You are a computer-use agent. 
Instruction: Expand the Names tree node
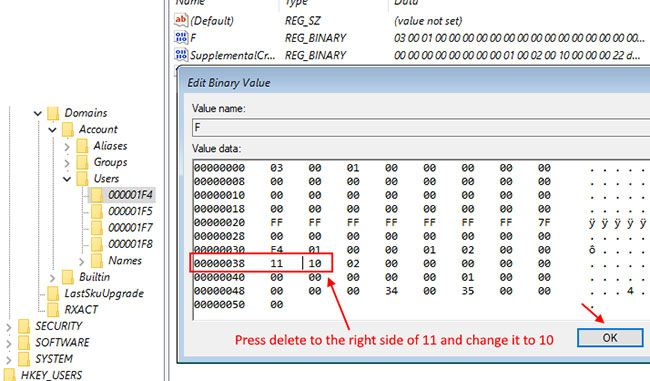(82, 261)
